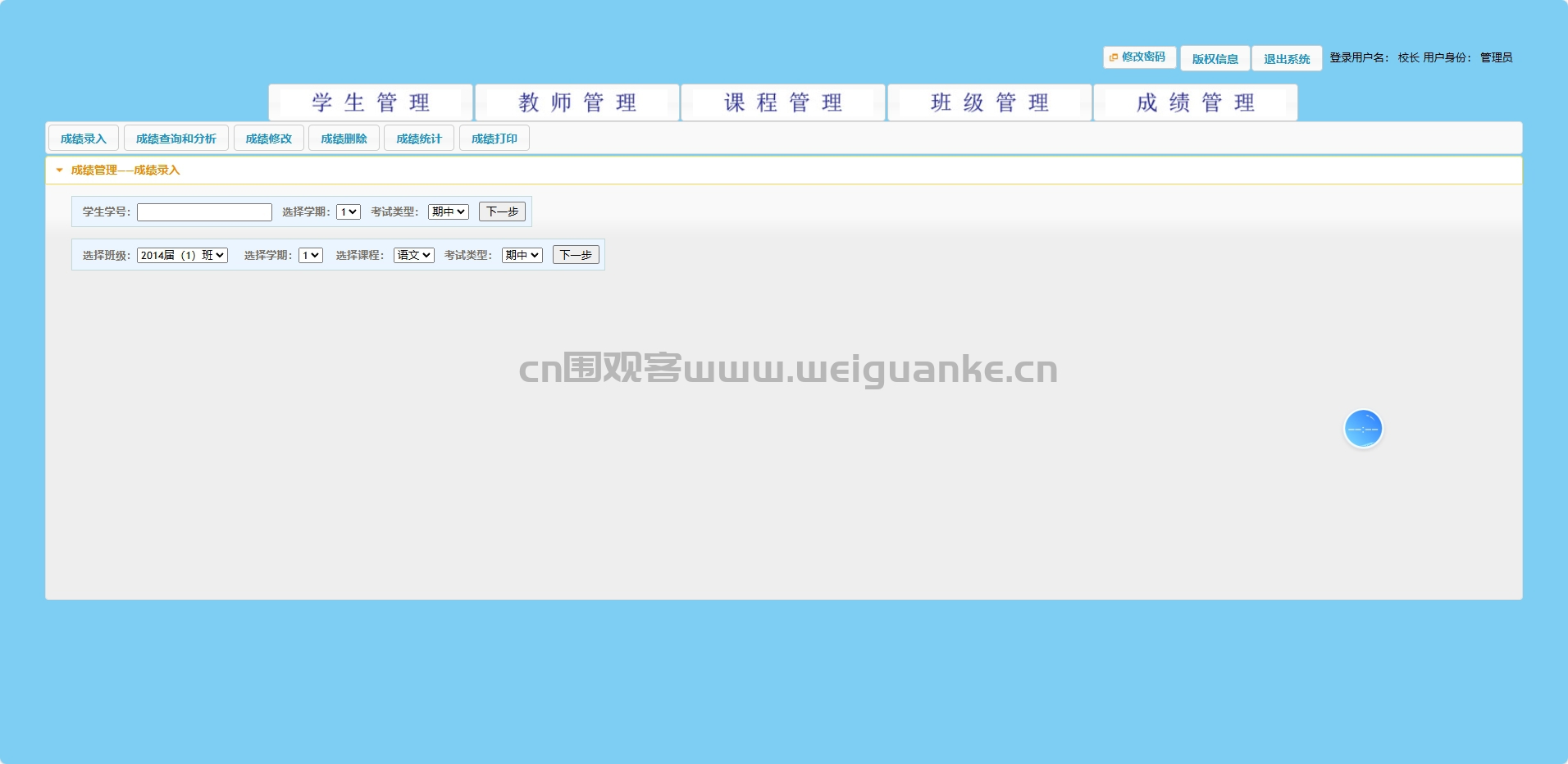This screenshot has height=764, width=1568.
Task: Switch to the 成绩修改 tab
Action: [x=269, y=139]
